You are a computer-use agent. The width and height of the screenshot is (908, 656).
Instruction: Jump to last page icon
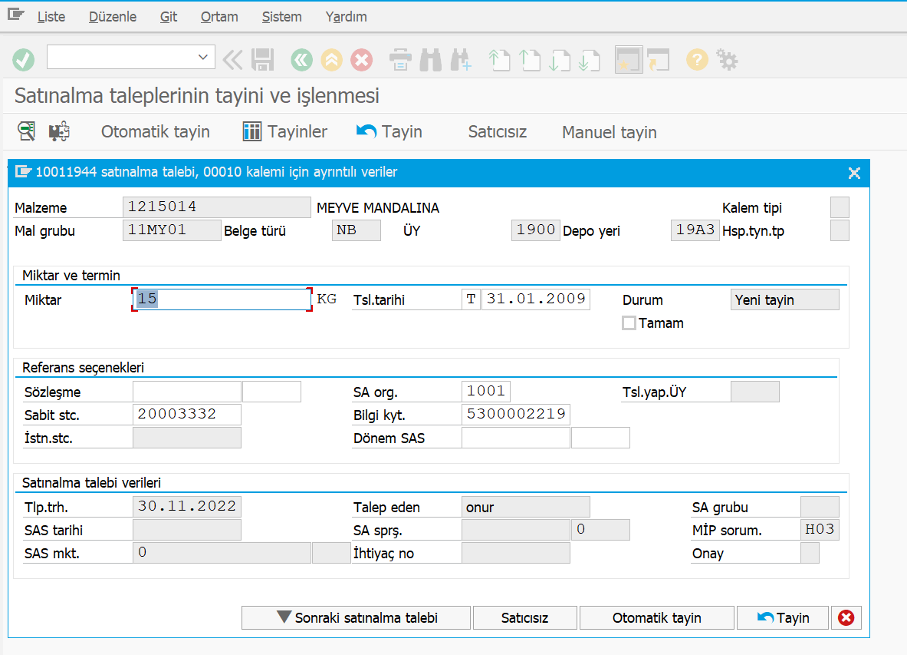[590, 60]
